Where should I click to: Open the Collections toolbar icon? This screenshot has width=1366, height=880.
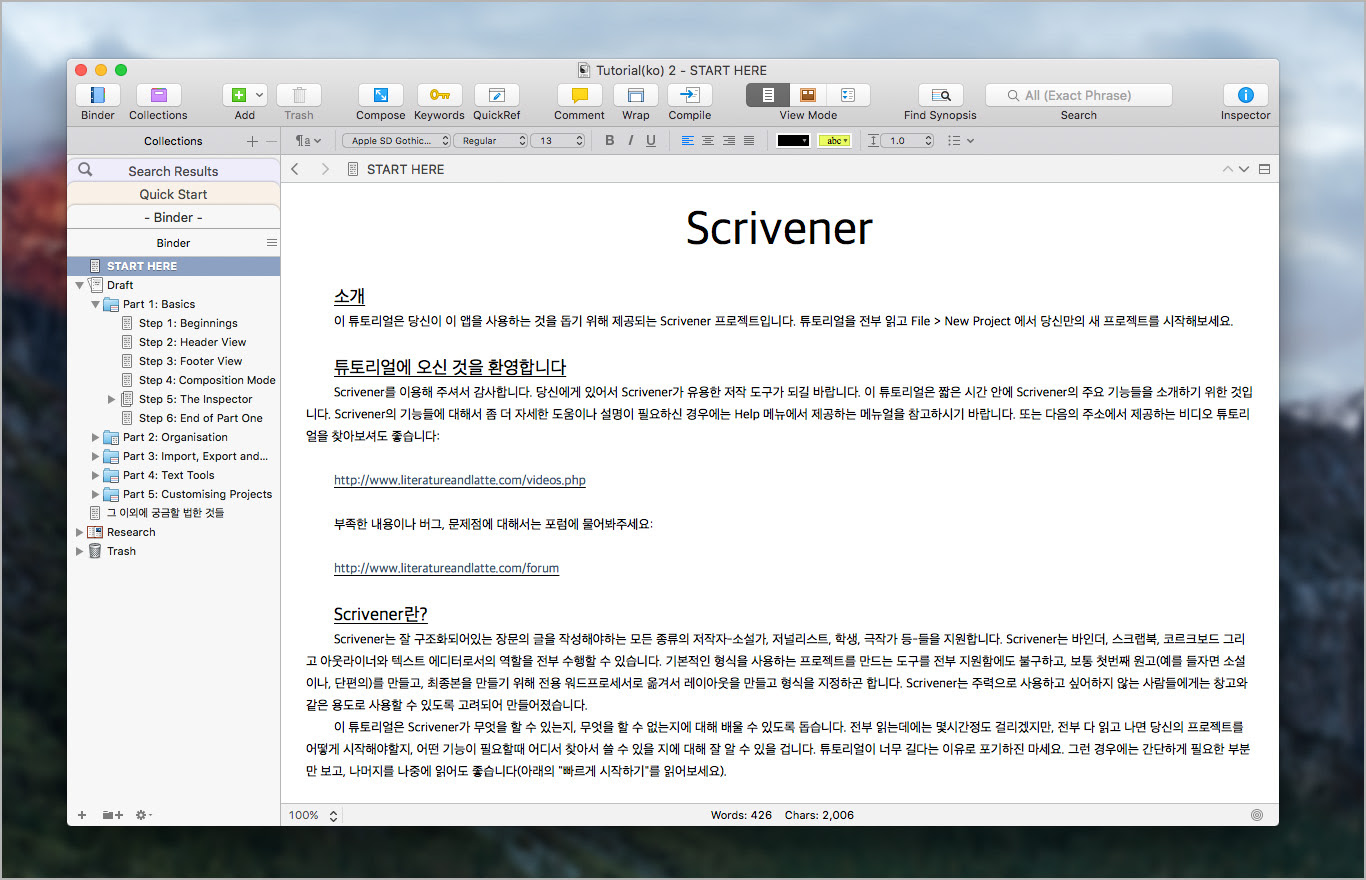pos(158,95)
